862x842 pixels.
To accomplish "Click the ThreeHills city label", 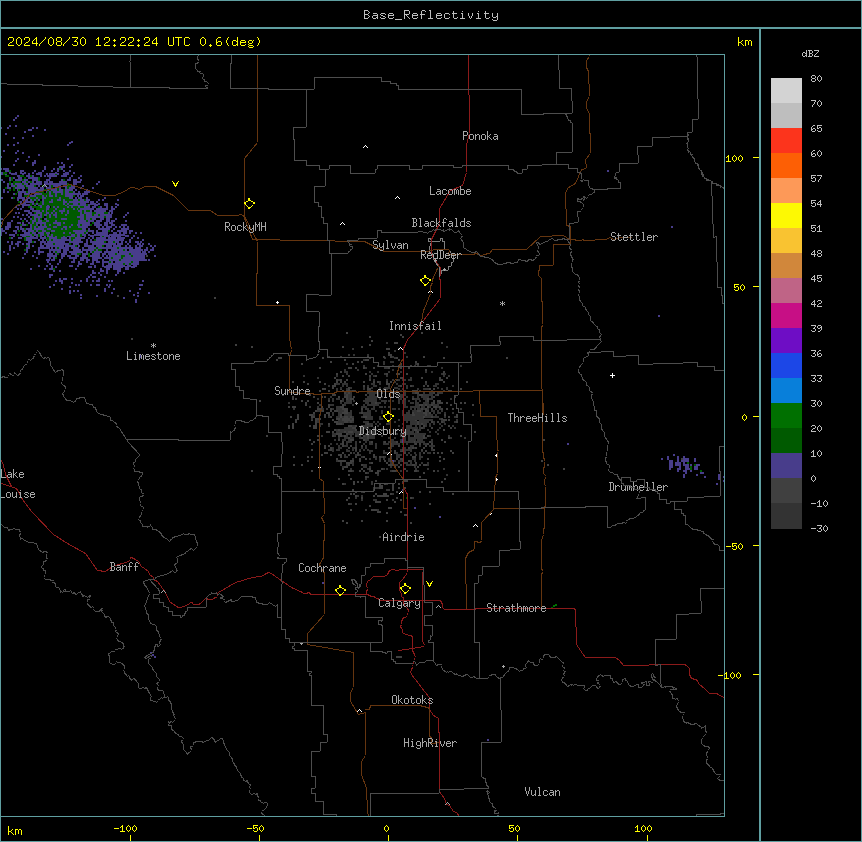I will point(537,418).
